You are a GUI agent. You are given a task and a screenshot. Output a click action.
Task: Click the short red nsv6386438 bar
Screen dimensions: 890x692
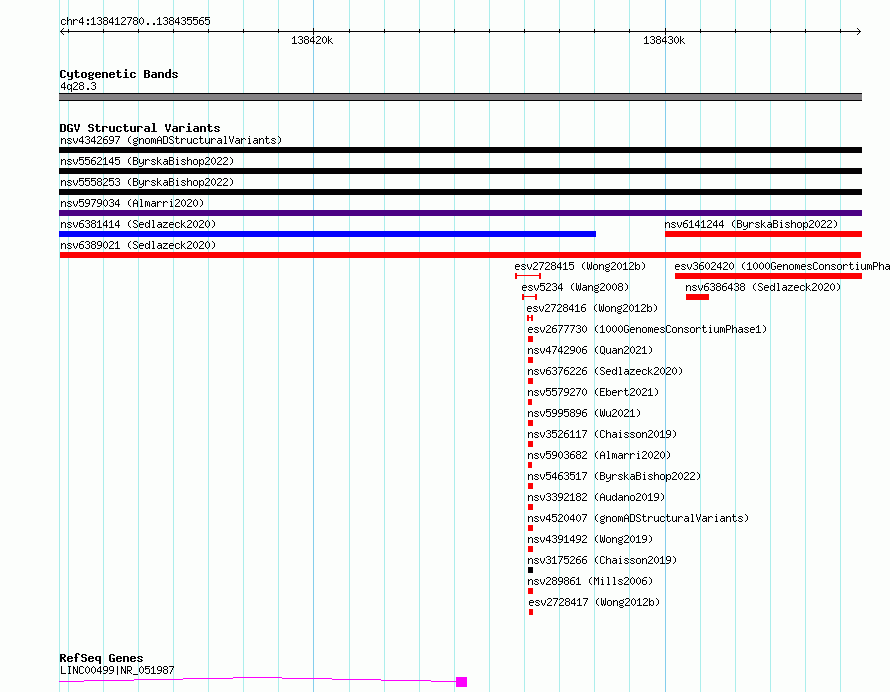[697, 297]
